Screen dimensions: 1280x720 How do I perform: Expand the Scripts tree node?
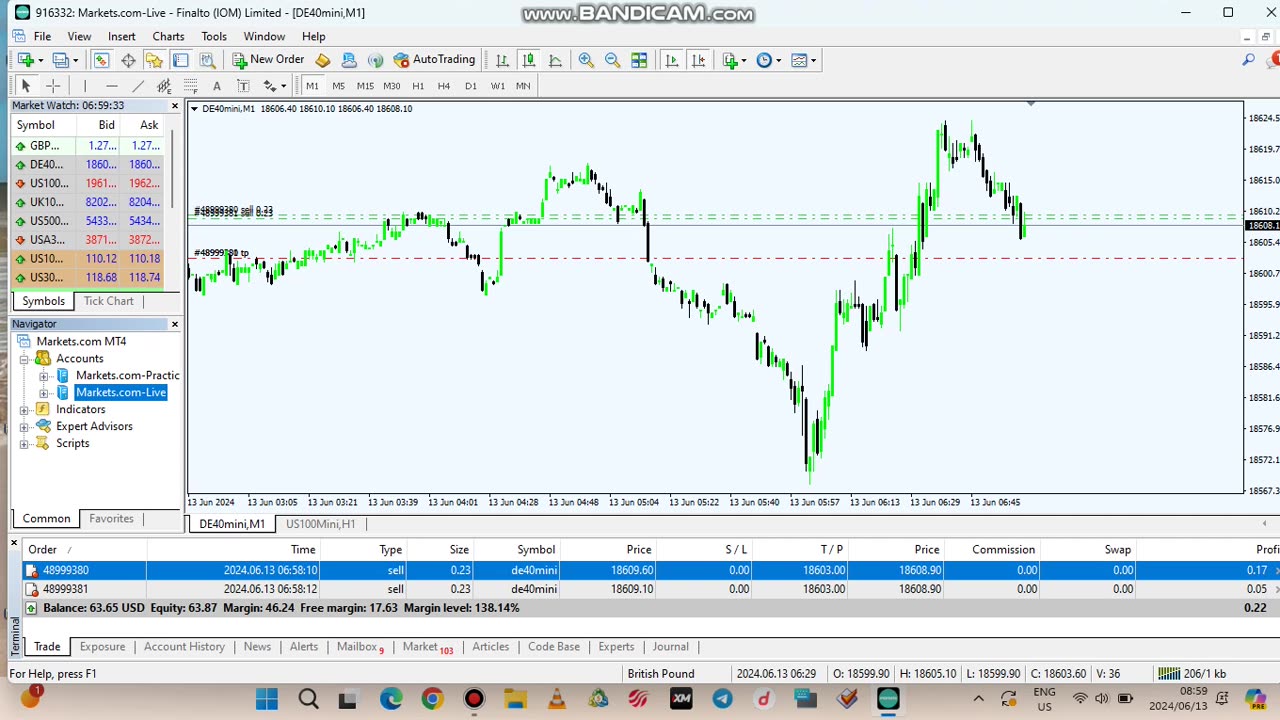pyautogui.click(x=24, y=444)
